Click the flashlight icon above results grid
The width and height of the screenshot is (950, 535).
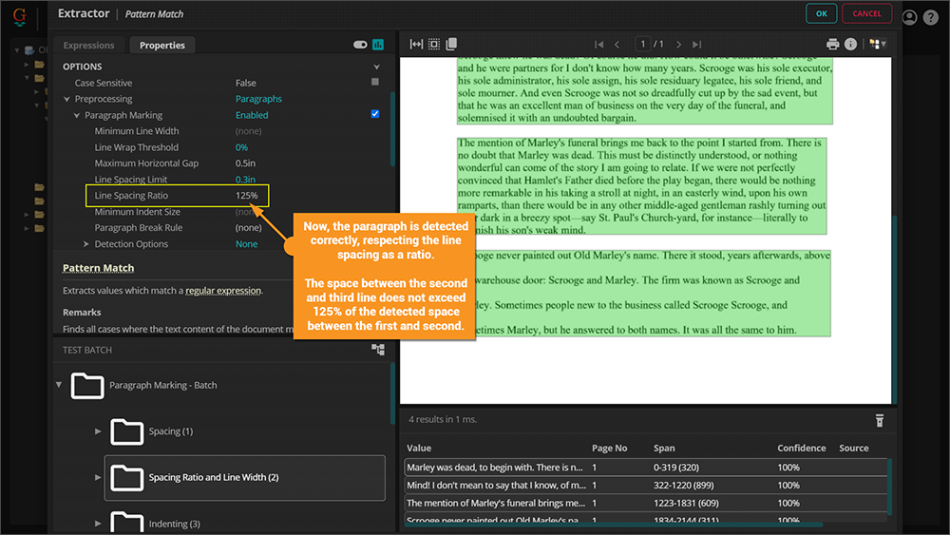click(x=879, y=420)
